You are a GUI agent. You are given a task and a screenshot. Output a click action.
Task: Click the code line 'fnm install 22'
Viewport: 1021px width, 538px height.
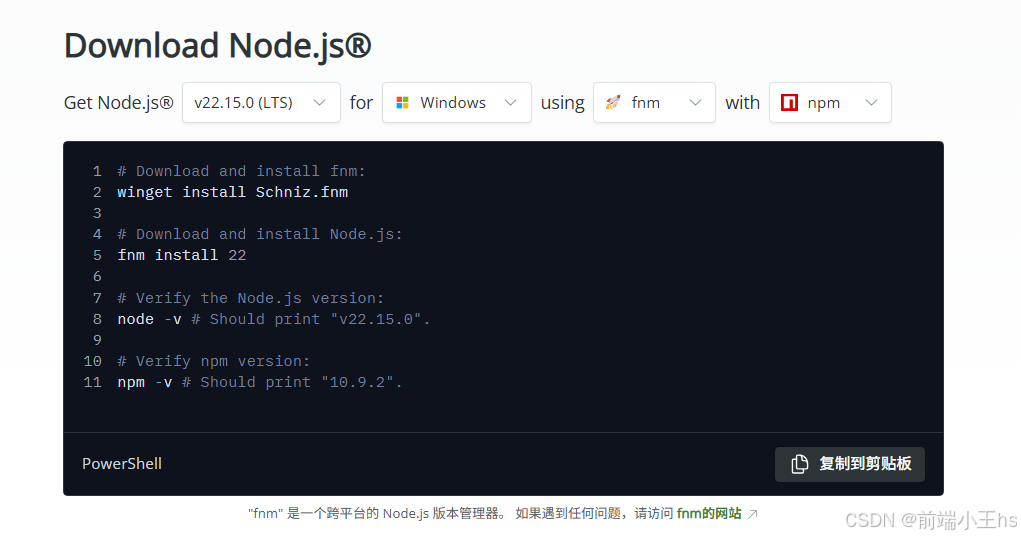[x=182, y=255]
